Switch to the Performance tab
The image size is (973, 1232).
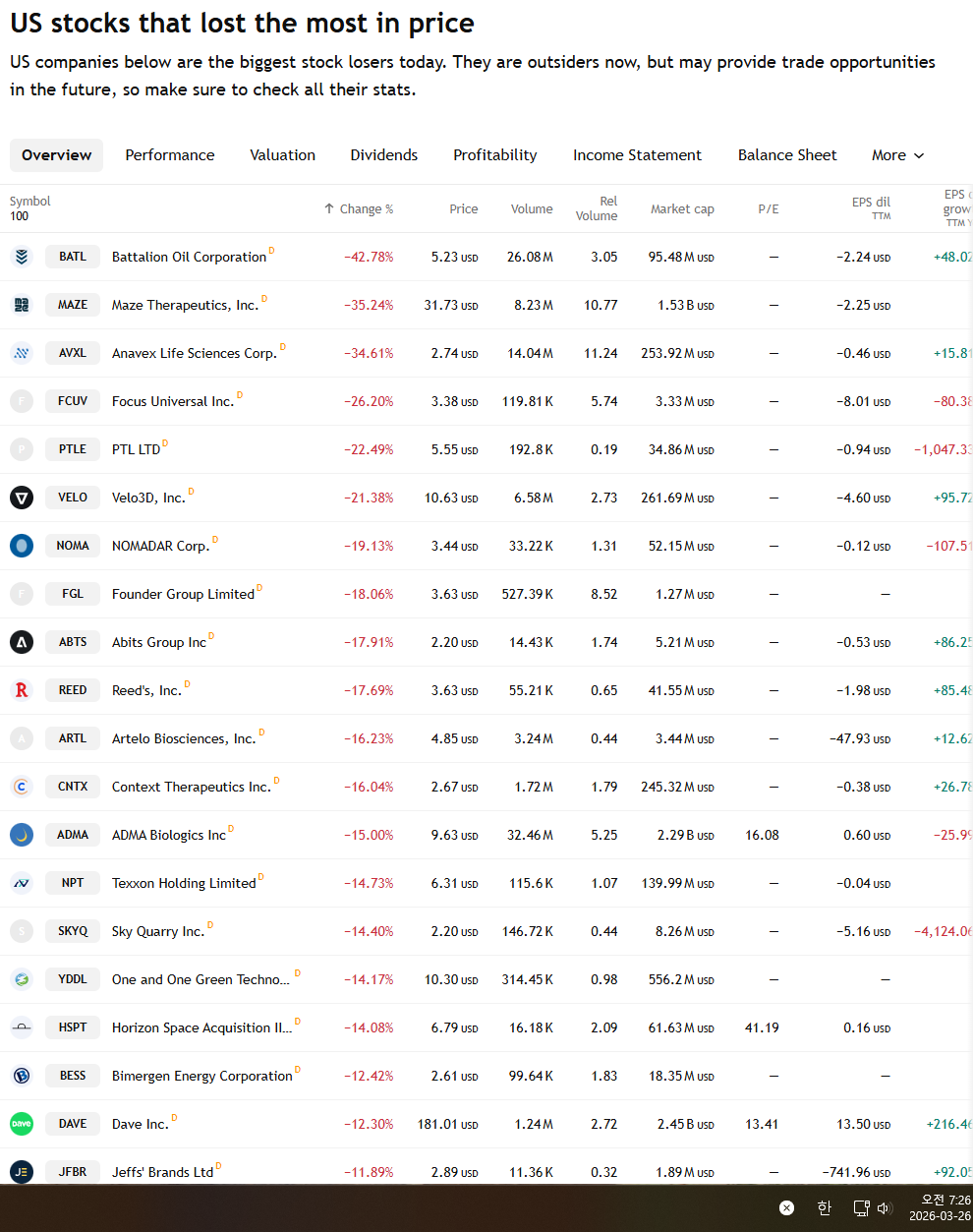coord(170,155)
